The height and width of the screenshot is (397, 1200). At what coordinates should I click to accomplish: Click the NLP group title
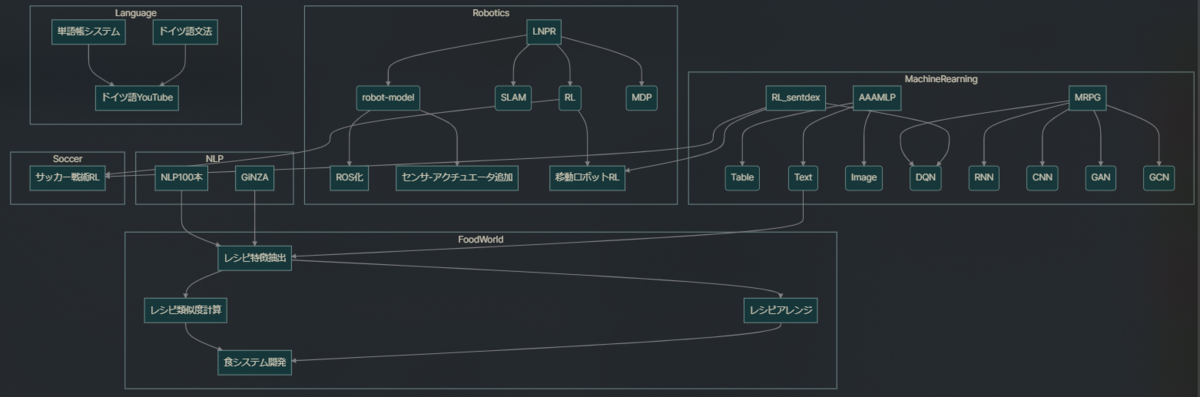pos(215,158)
